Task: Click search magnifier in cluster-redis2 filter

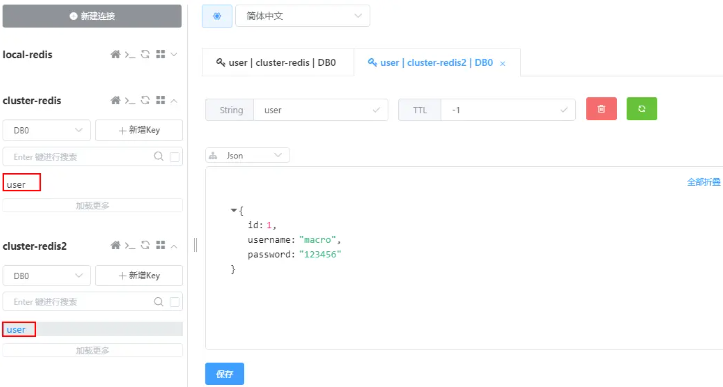Action: coord(159,302)
